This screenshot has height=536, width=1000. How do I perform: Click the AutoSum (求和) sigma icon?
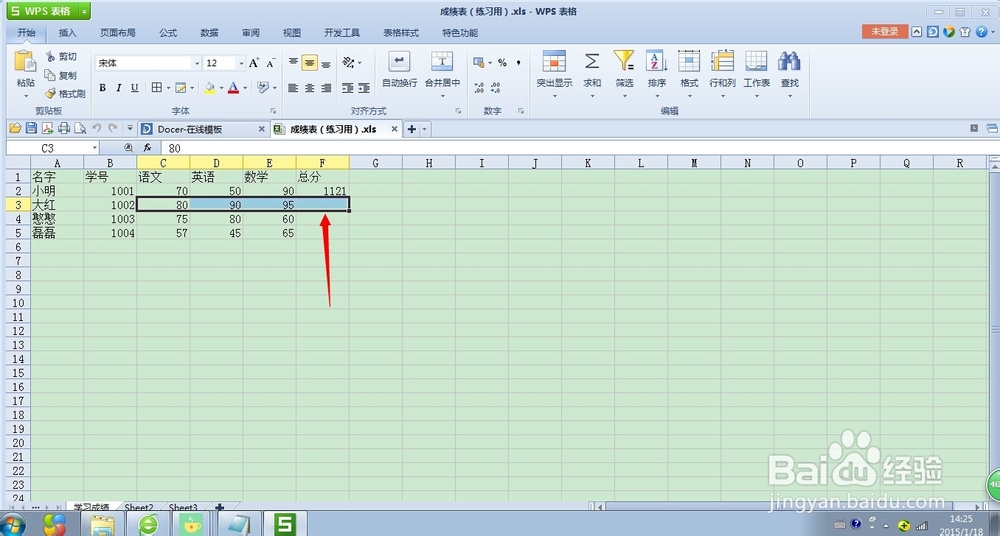592,61
